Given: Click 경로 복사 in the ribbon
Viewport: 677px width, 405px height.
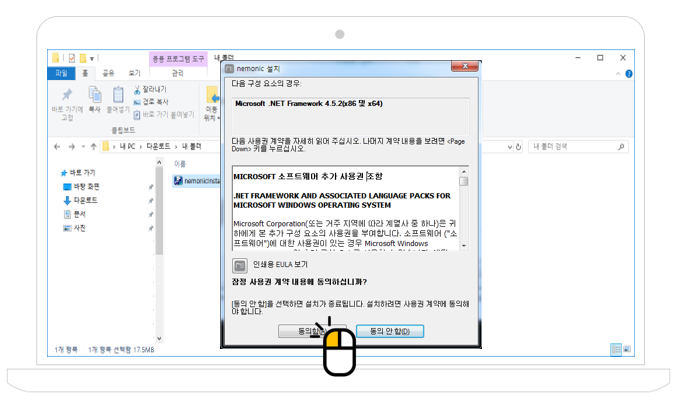Looking at the screenshot, I should [151, 102].
